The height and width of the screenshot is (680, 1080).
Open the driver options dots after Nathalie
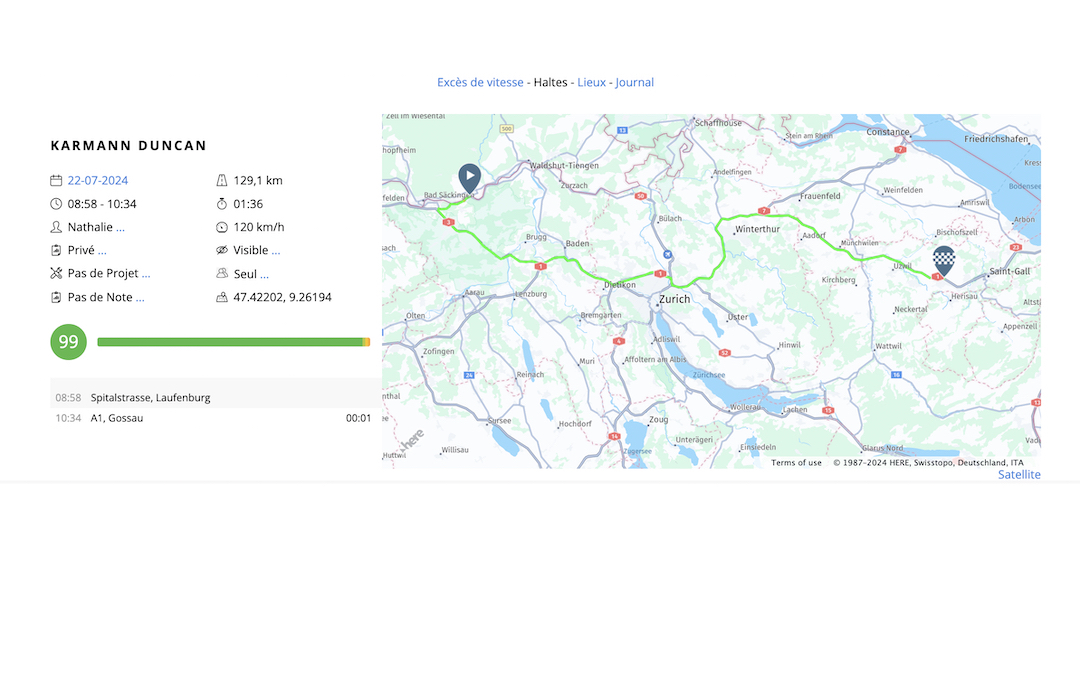(121, 228)
